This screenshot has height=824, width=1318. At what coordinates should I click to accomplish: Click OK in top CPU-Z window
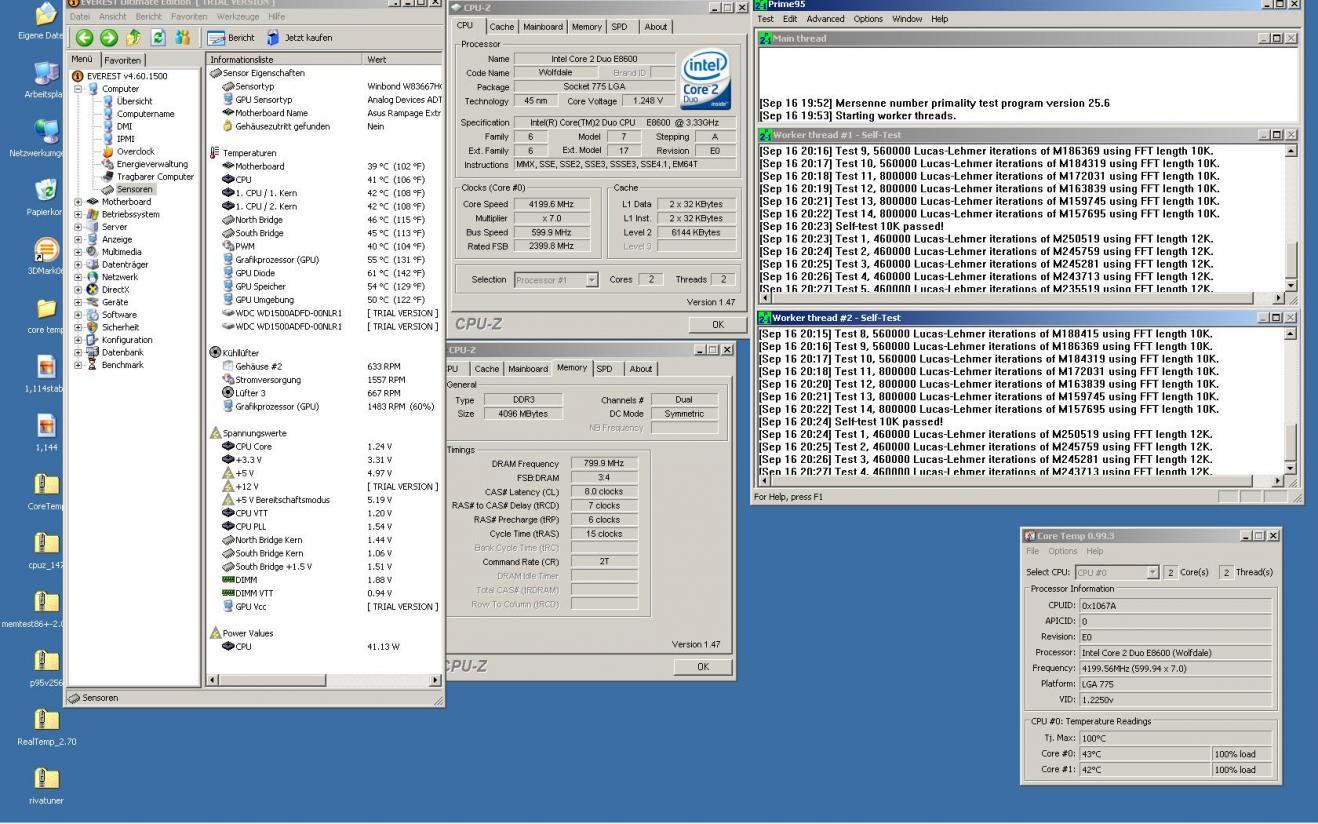[717, 325]
